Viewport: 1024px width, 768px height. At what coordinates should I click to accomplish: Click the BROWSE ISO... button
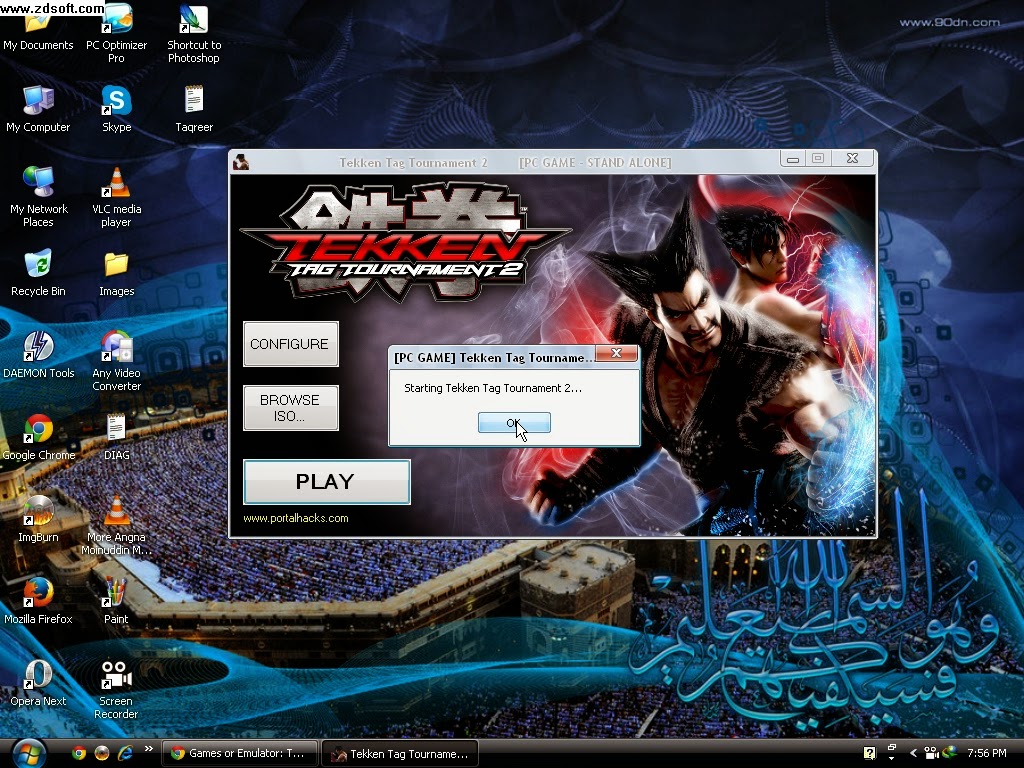pyautogui.click(x=291, y=408)
